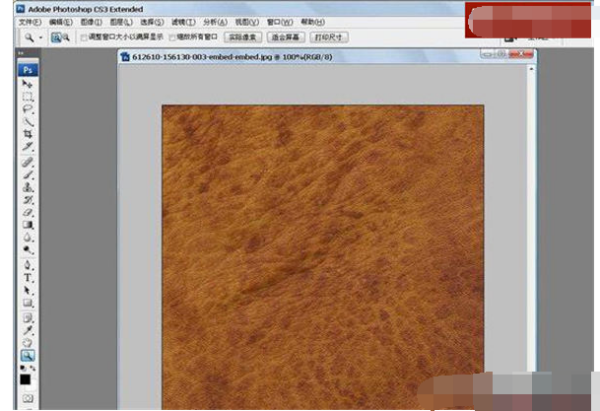
Task: Select the Rectangular Marquee tool
Action: click(x=28, y=97)
